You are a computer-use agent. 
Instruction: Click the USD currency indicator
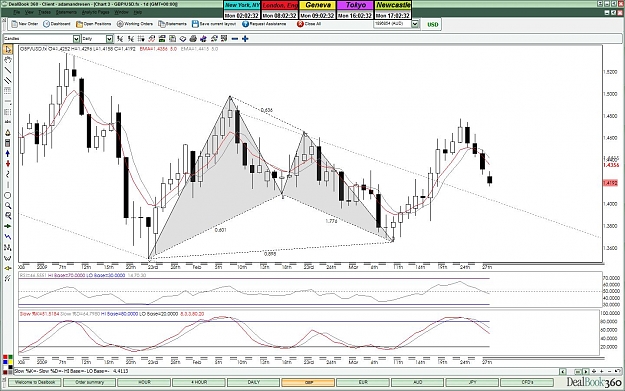[x=432, y=24]
